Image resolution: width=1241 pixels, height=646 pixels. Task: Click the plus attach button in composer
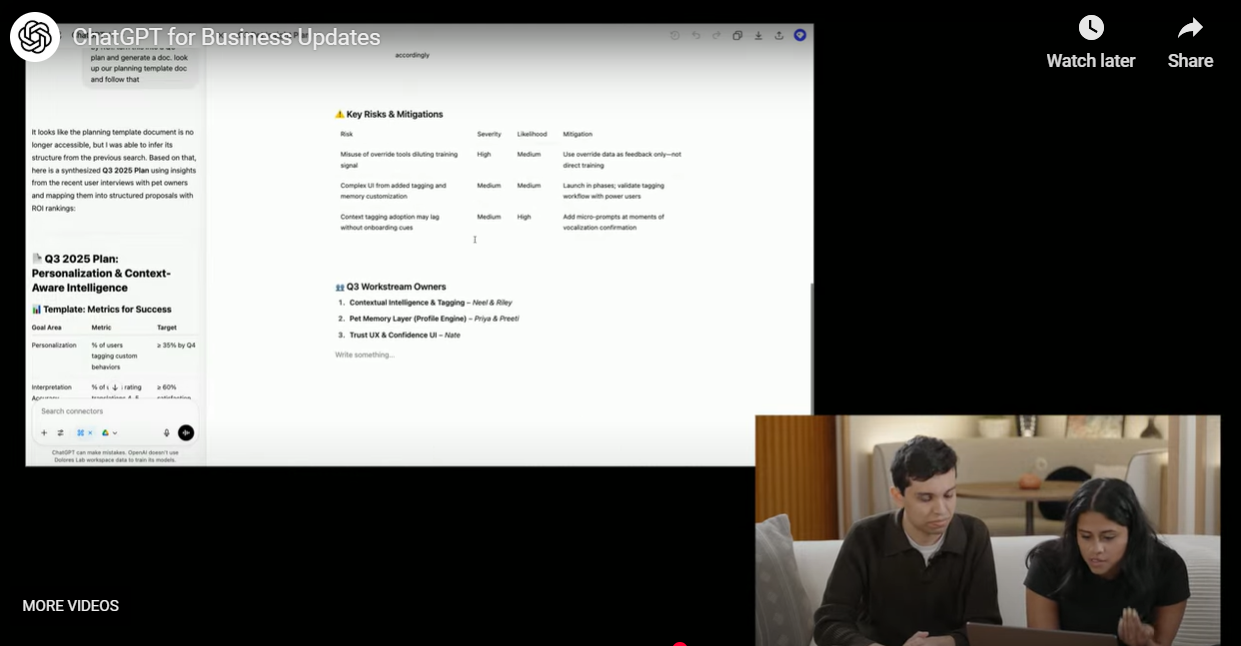44,433
